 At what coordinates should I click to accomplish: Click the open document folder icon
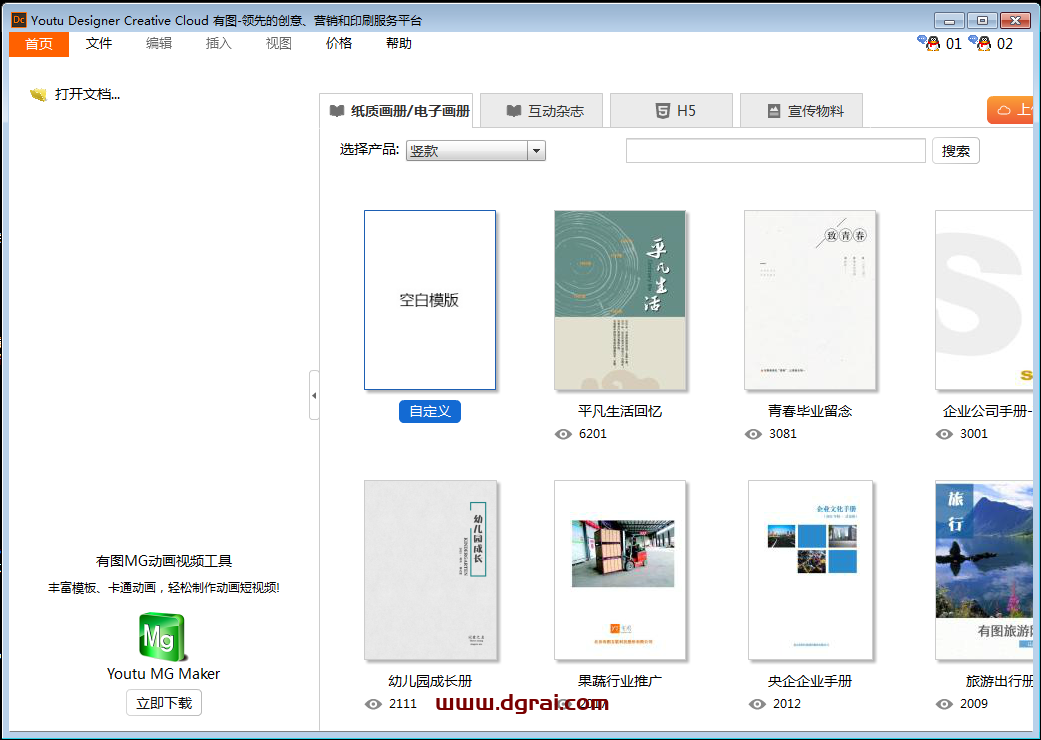click(x=38, y=95)
